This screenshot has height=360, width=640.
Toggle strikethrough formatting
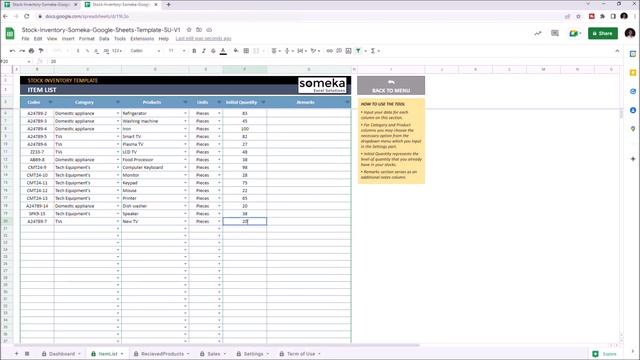tap(213, 51)
